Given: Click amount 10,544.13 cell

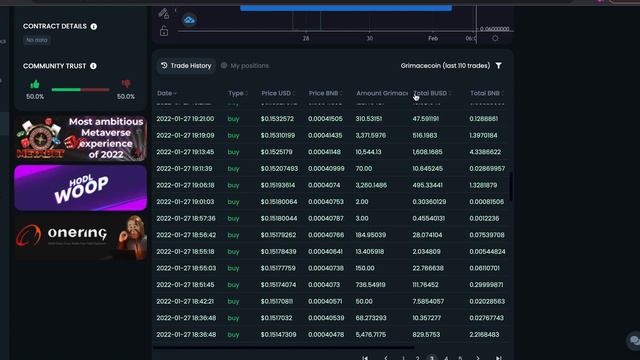Looking at the screenshot, I should tap(369, 152).
